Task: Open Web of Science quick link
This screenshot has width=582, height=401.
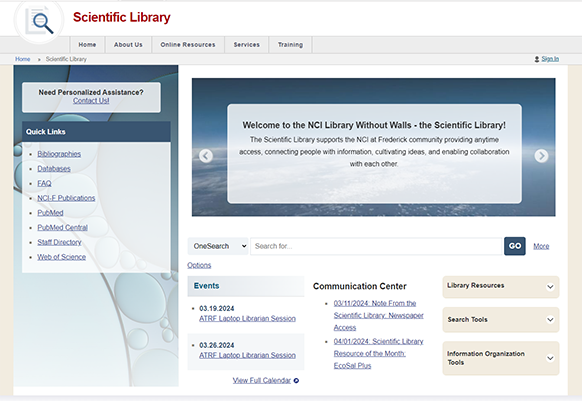Action: (x=61, y=257)
